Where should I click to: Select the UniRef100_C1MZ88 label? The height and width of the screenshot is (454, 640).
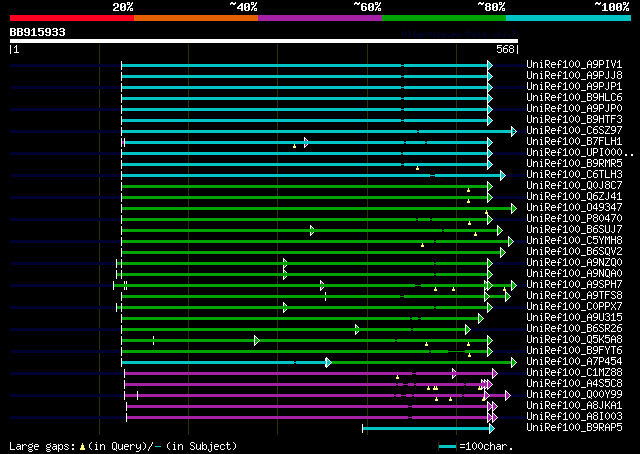tap(574, 373)
